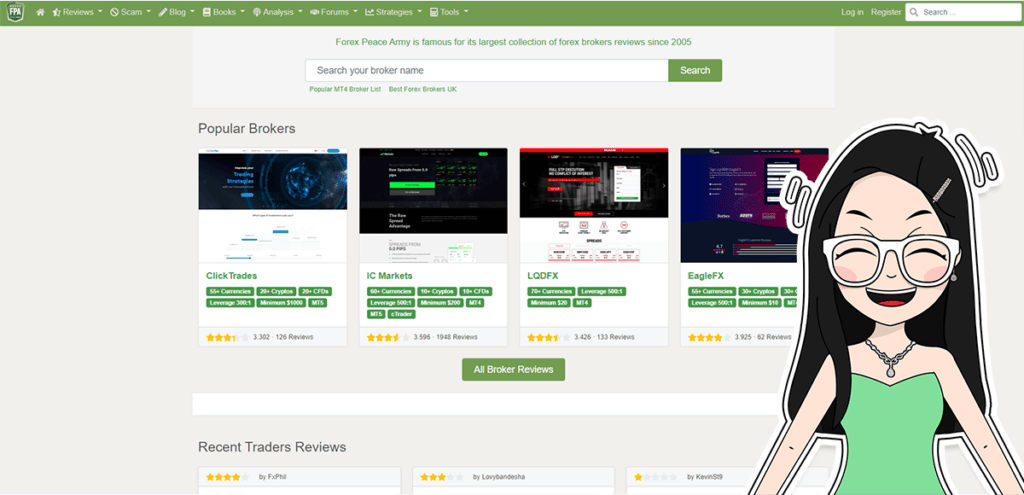This screenshot has height=495, width=1024.
Task: Expand the Blog dropdown arrow
Action: point(193,12)
